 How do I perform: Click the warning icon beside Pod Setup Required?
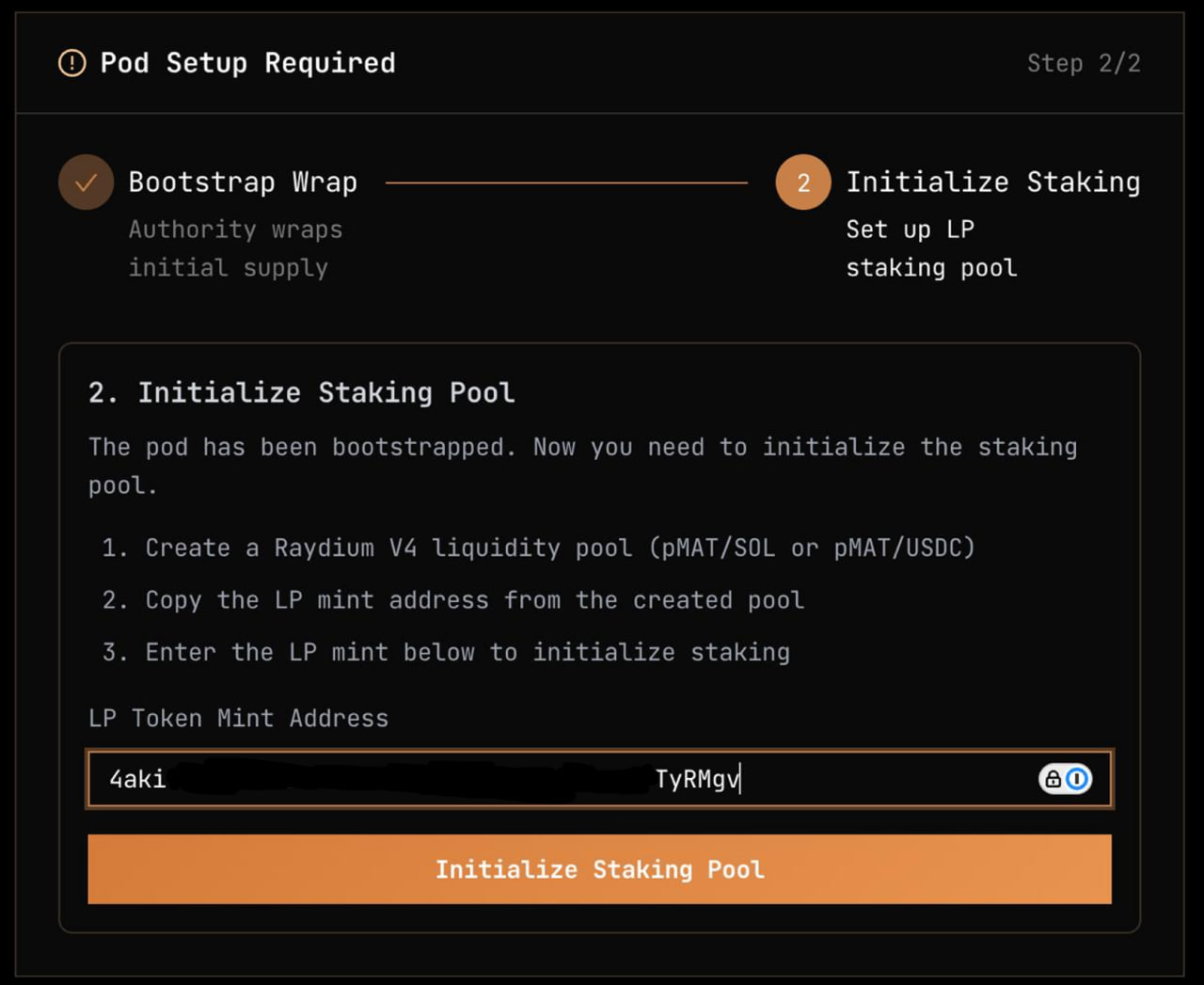pyautogui.click(x=72, y=63)
